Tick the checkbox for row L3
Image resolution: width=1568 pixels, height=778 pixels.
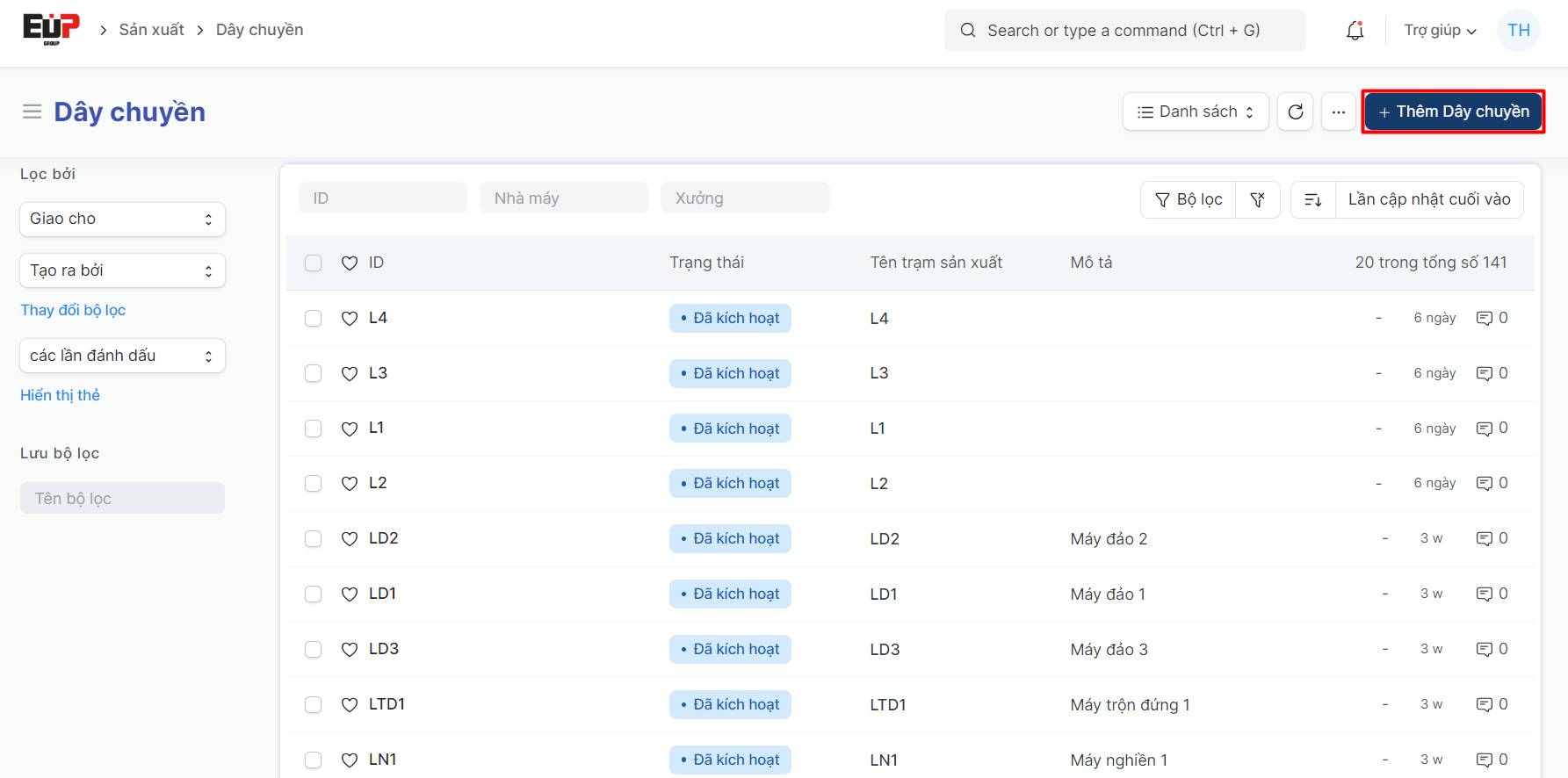pyautogui.click(x=313, y=373)
